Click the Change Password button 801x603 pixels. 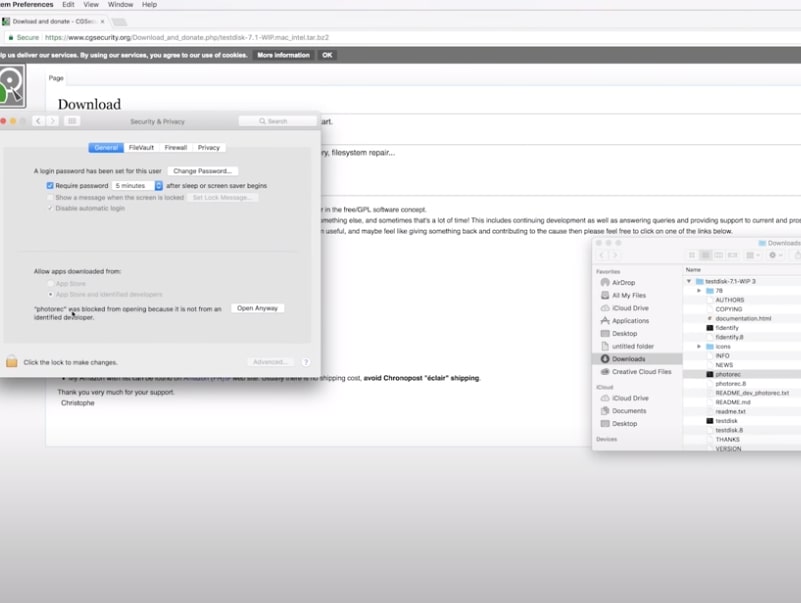[203, 171]
